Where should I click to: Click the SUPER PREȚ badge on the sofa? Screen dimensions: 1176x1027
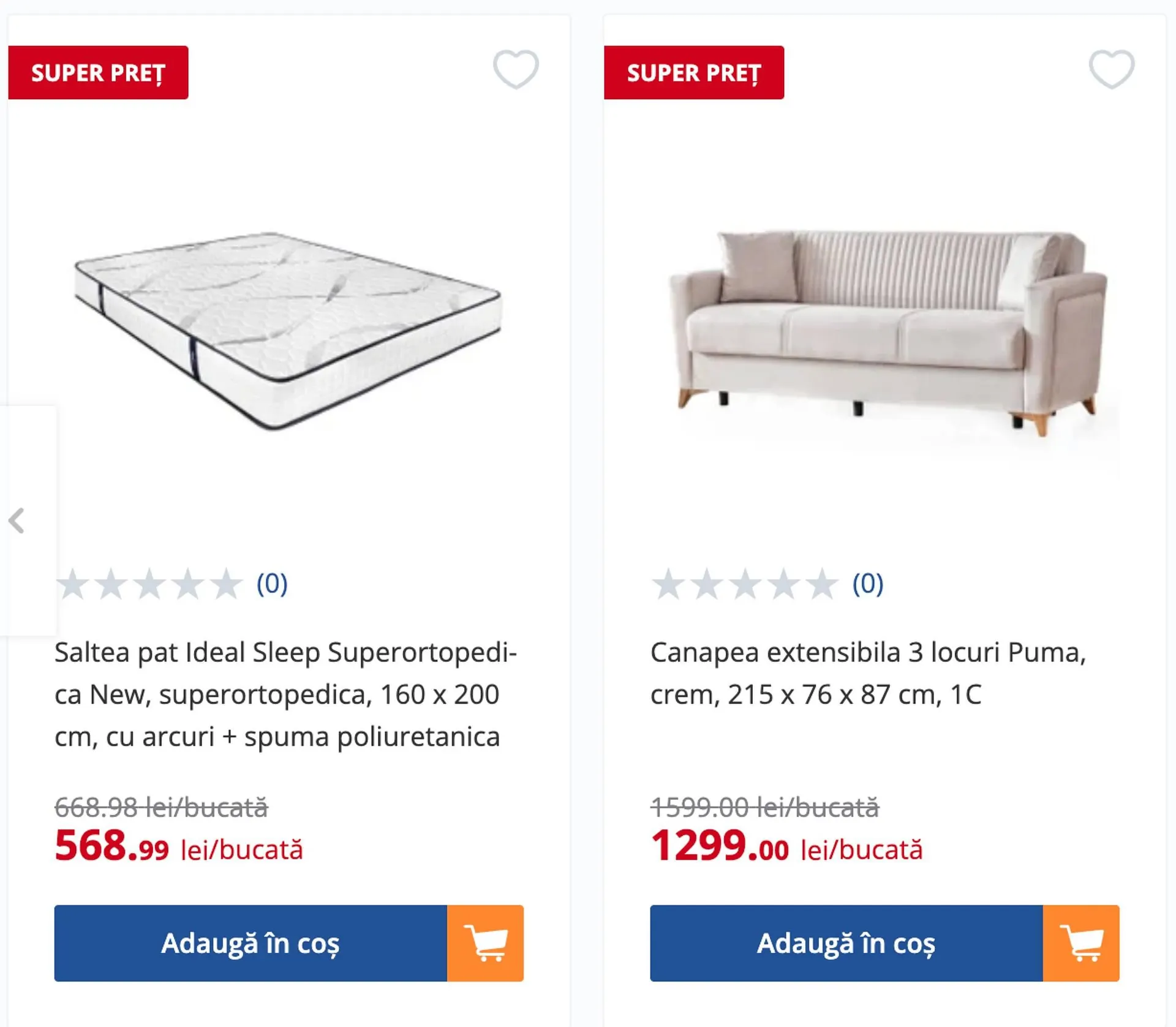[x=694, y=72]
